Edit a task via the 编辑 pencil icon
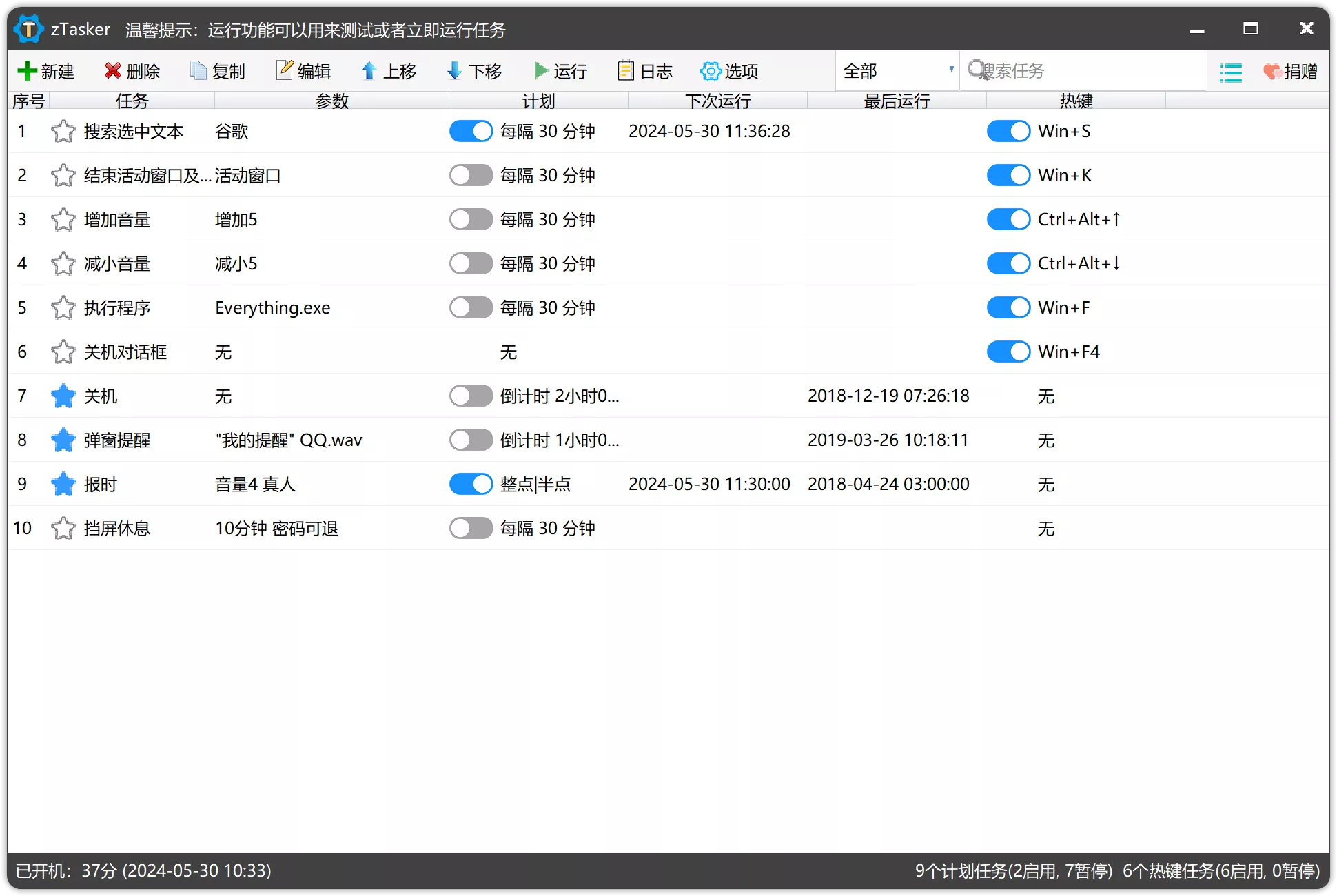The width and height of the screenshot is (1337, 896). coord(303,71)
